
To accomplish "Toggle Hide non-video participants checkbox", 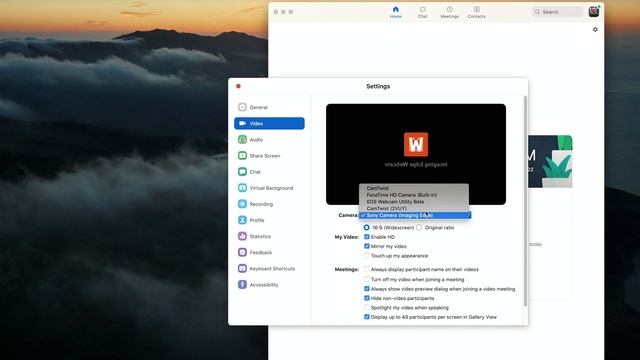I will coord(367,298).
